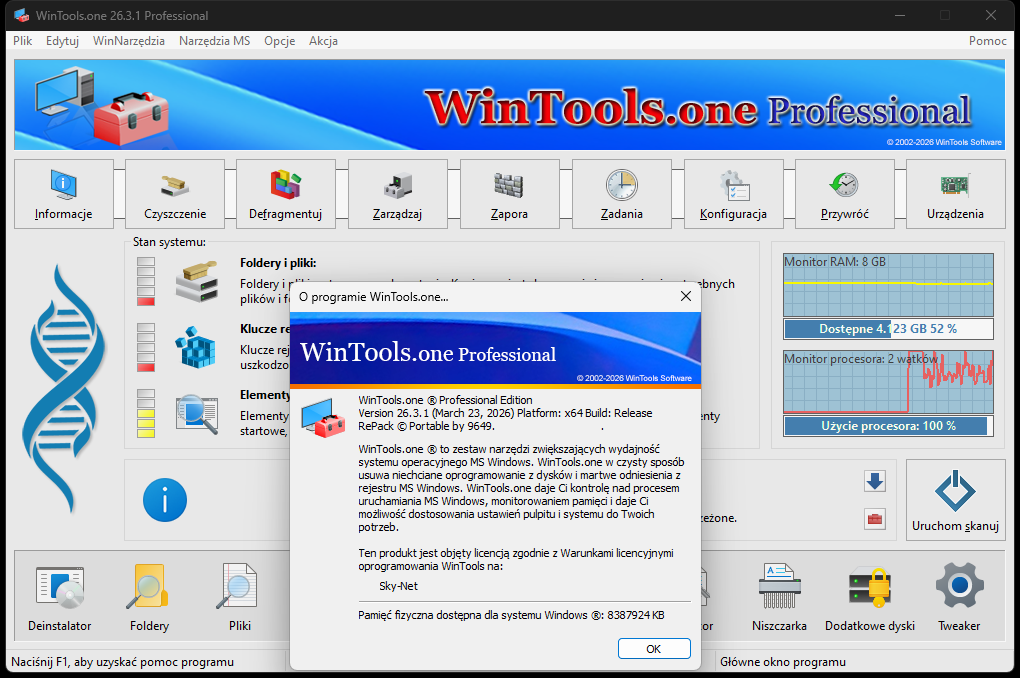This screenshot has height=678, width=1020.
Task: Click the app icon in title bar
Action: point(21,15)
